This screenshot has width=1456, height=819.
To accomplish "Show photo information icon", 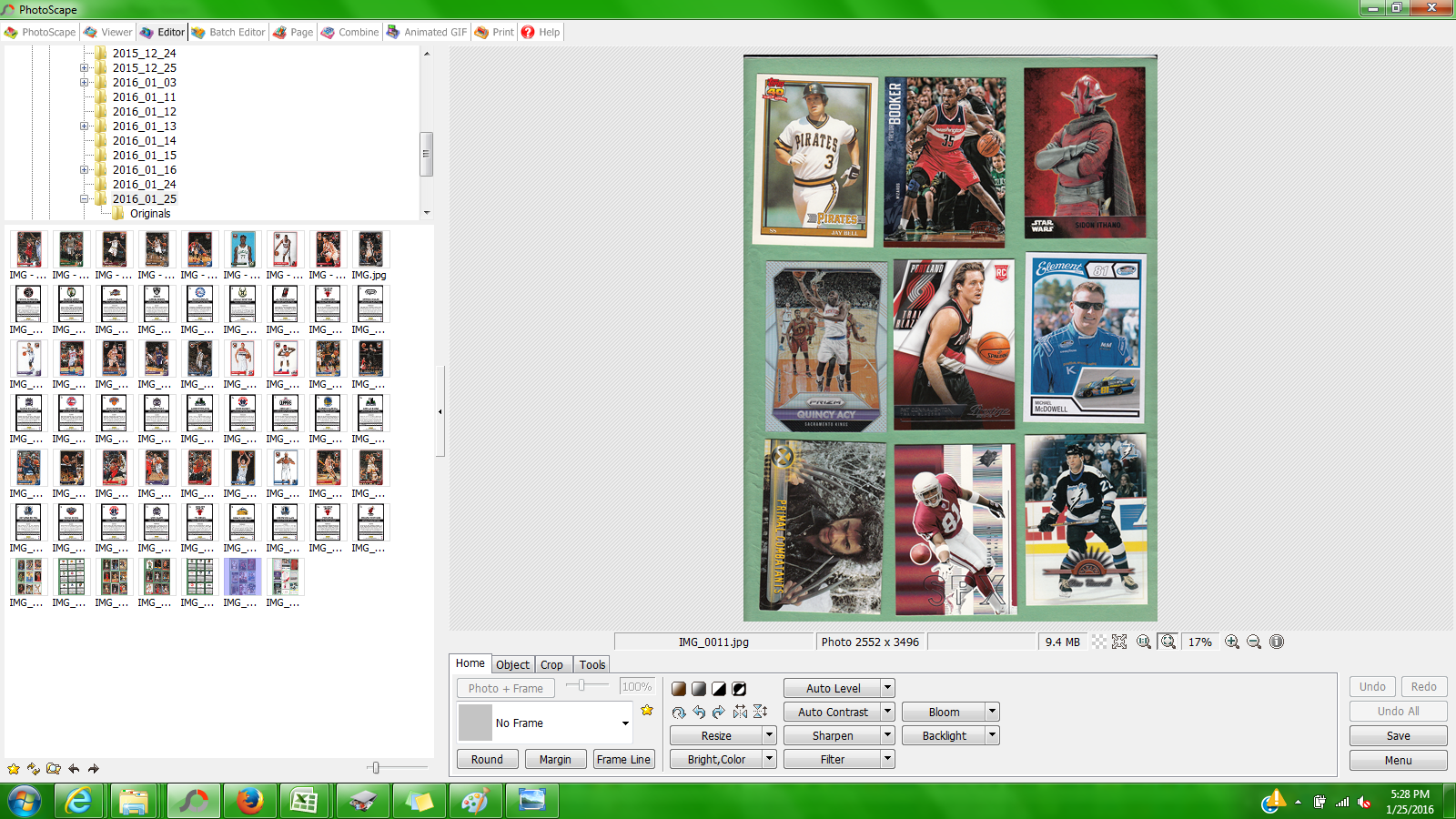I will 1277,642.
